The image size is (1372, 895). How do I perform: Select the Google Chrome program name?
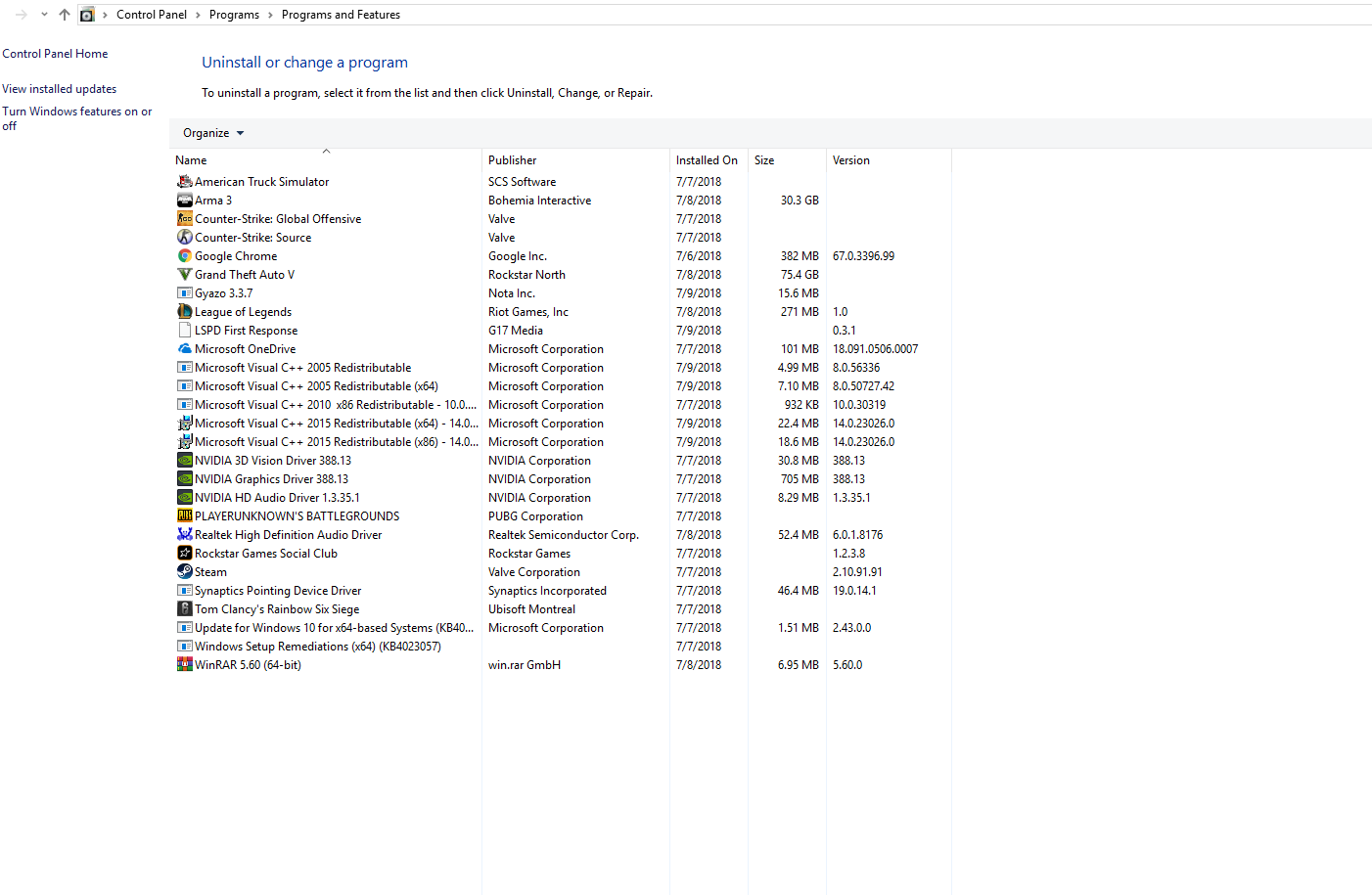(236, 256)
